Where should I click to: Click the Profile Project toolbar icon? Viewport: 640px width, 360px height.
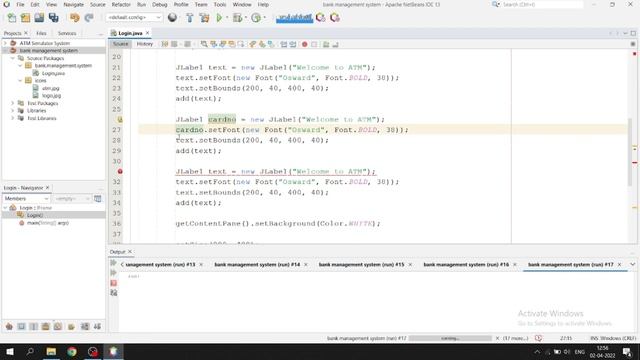pyautogui.click(x=256, y=18)
